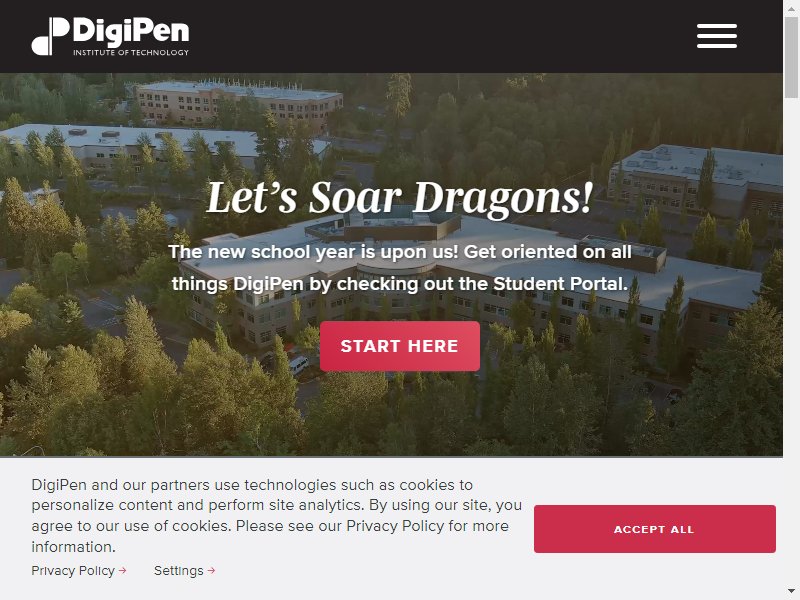This screenshot has width=800, height=600.
Task: Click the 'Let's Soar Dragons!' heading
Action: point(399,198)
